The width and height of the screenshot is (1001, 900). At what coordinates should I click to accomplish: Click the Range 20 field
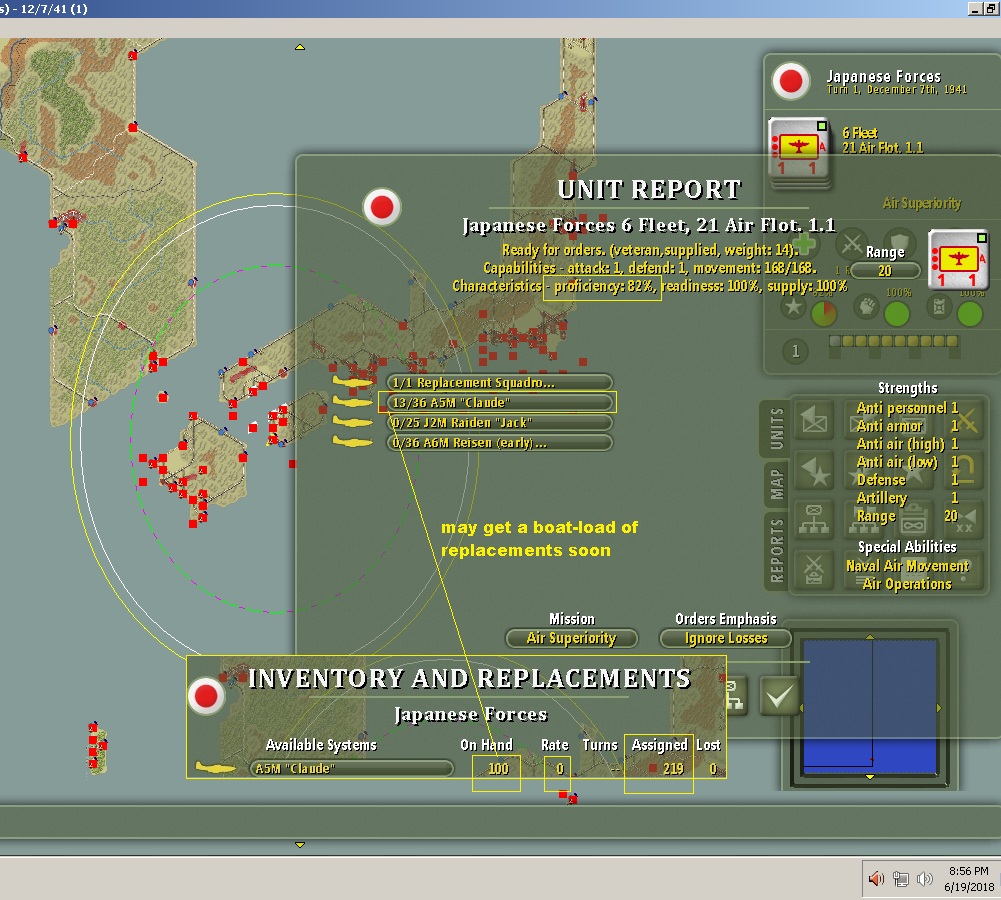885,271
